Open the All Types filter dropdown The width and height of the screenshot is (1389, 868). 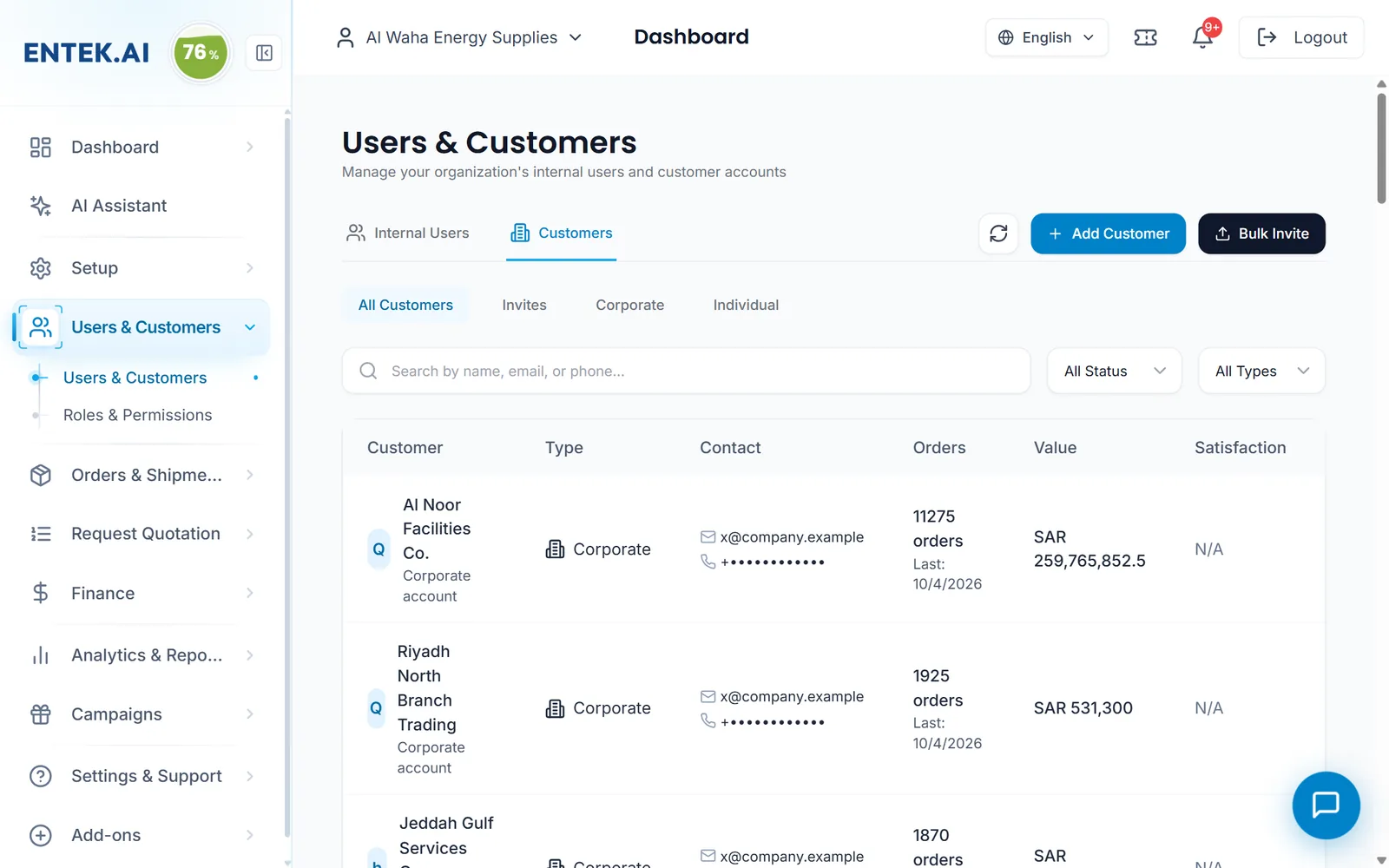click(x=1261, y=371)
